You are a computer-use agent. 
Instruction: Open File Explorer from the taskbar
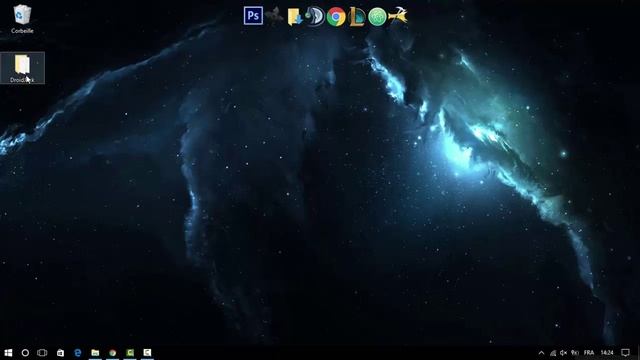[95, 353]
